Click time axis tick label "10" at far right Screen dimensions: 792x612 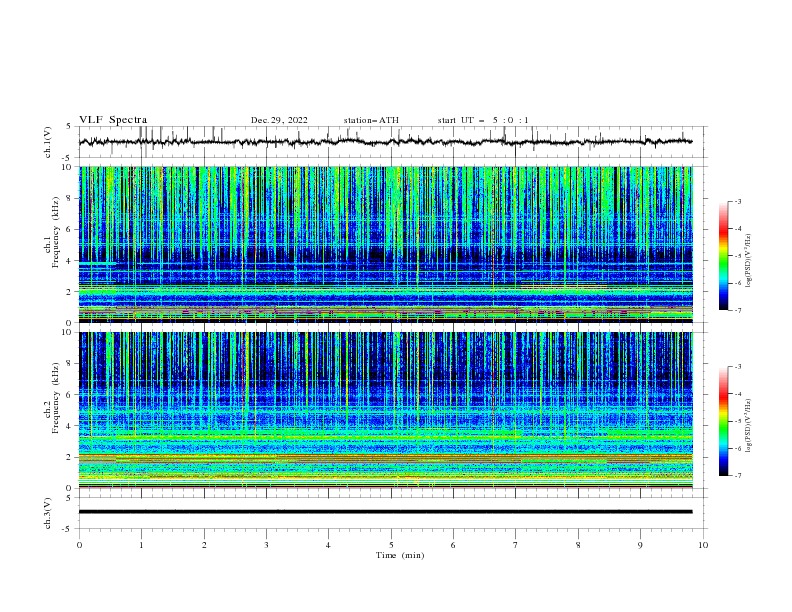pyautogui.click(x=703, y=545)
